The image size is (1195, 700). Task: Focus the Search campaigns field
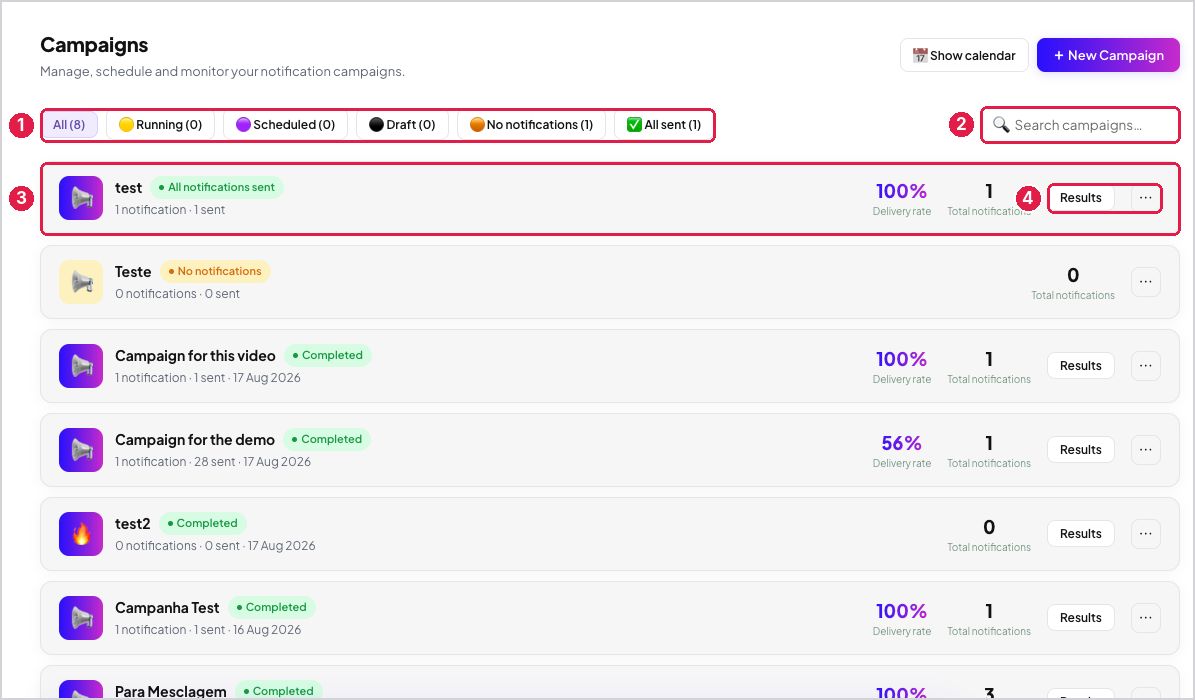tap(1081, 125)
